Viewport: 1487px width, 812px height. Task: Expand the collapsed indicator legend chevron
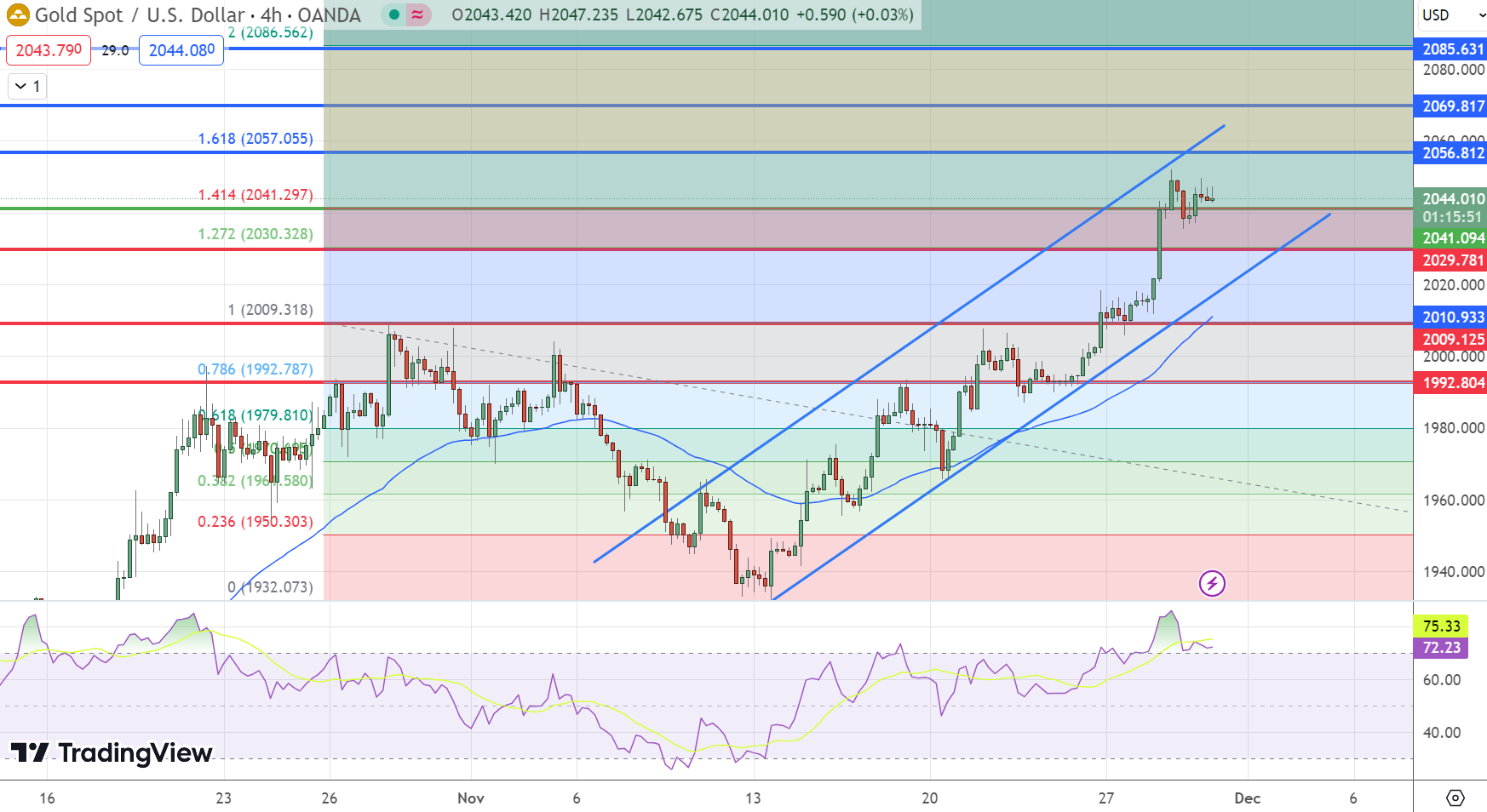[26, 86]
